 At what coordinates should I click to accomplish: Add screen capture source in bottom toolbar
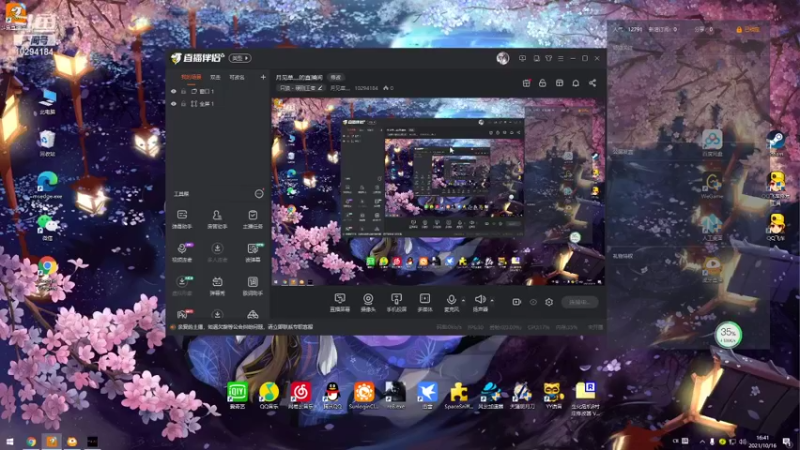(339, 302)
